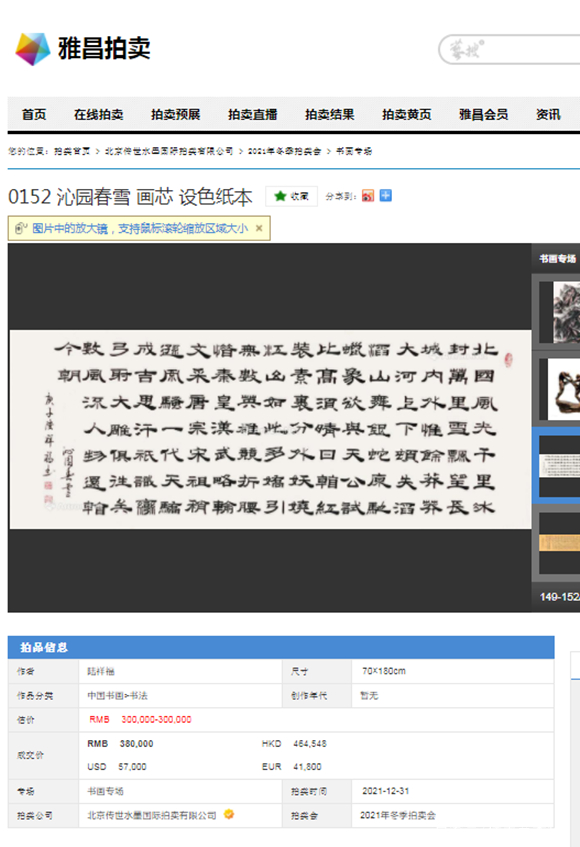Click the Artron auction colorful logo

[x=32, y=49]
